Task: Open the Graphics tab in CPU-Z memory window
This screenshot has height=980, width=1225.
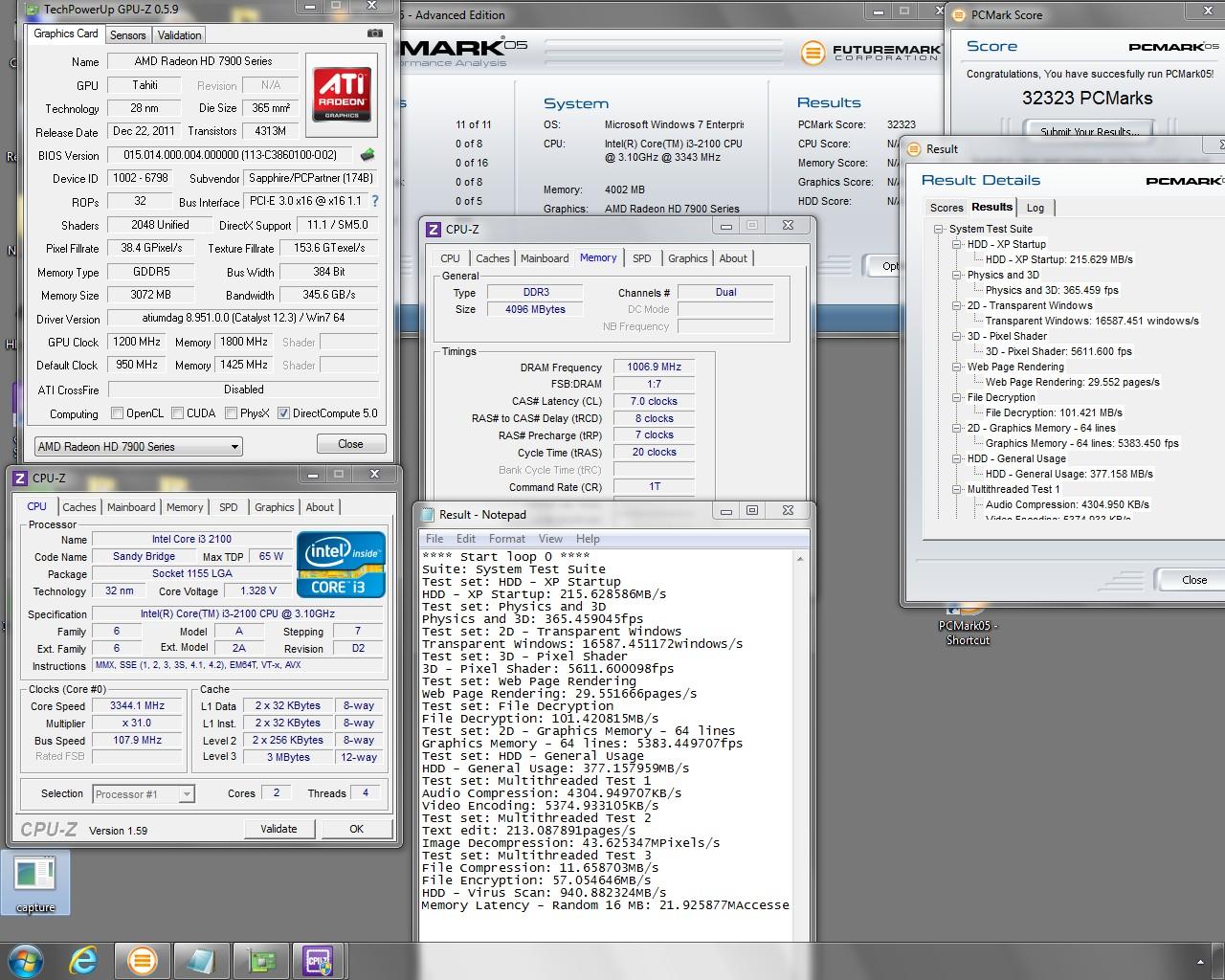Action: [x=687, y=258]
